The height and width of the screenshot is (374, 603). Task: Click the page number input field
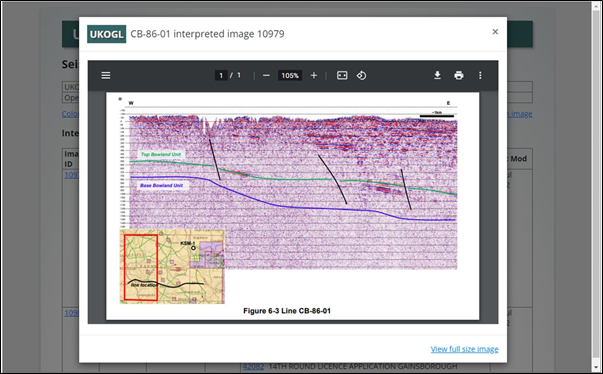click(x=221, y=75)
